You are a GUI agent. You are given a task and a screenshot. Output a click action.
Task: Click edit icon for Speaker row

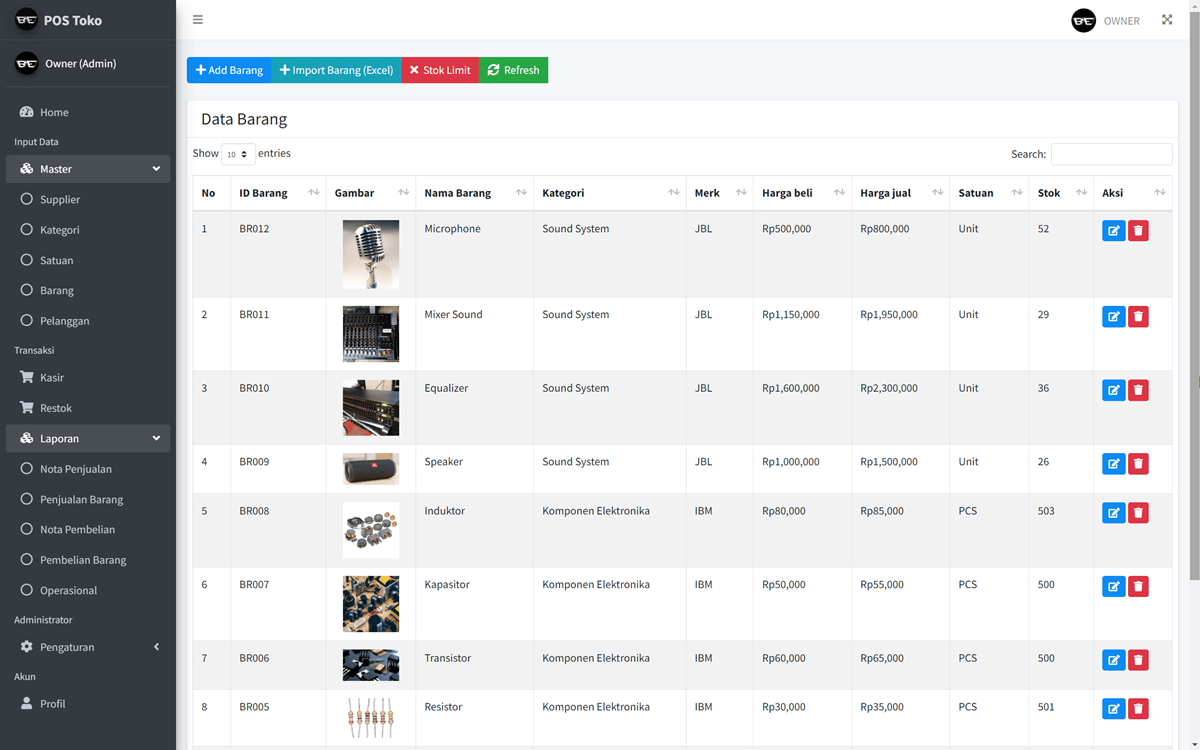pyautogui.click(x=1113, y=464)
